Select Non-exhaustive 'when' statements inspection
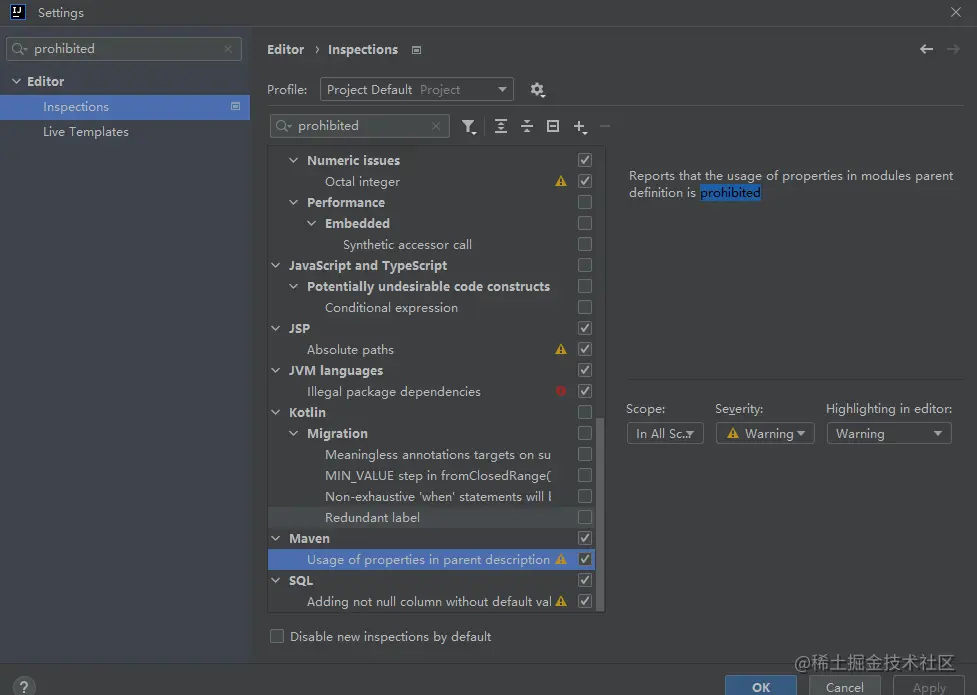The width and height of the screenshot is (977, 695). coord(431,496)
